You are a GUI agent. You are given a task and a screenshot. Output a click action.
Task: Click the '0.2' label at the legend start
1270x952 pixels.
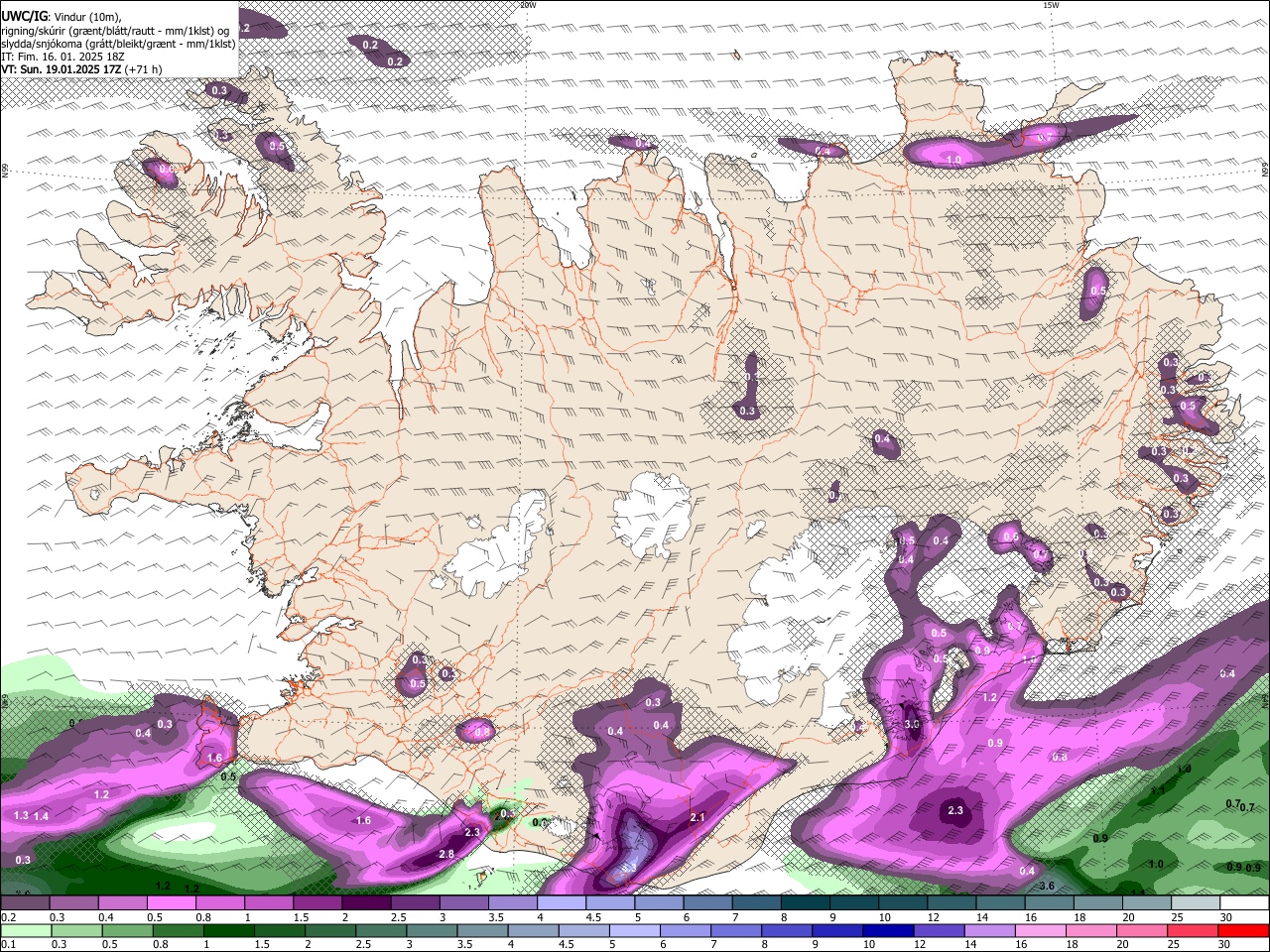coord(8,918)
